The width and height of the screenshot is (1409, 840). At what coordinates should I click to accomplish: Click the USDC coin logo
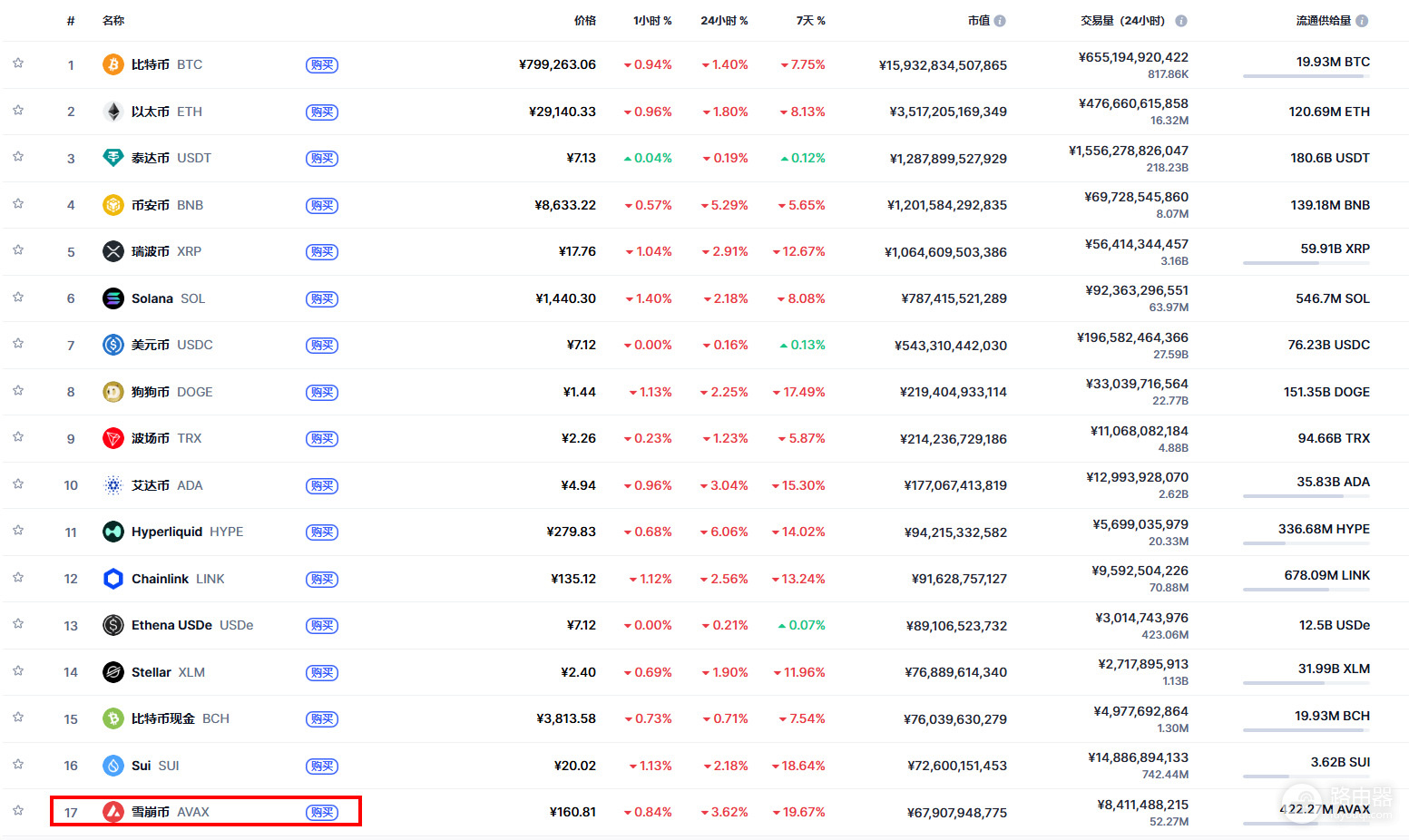pyautogui.click(x=113, y=345)
